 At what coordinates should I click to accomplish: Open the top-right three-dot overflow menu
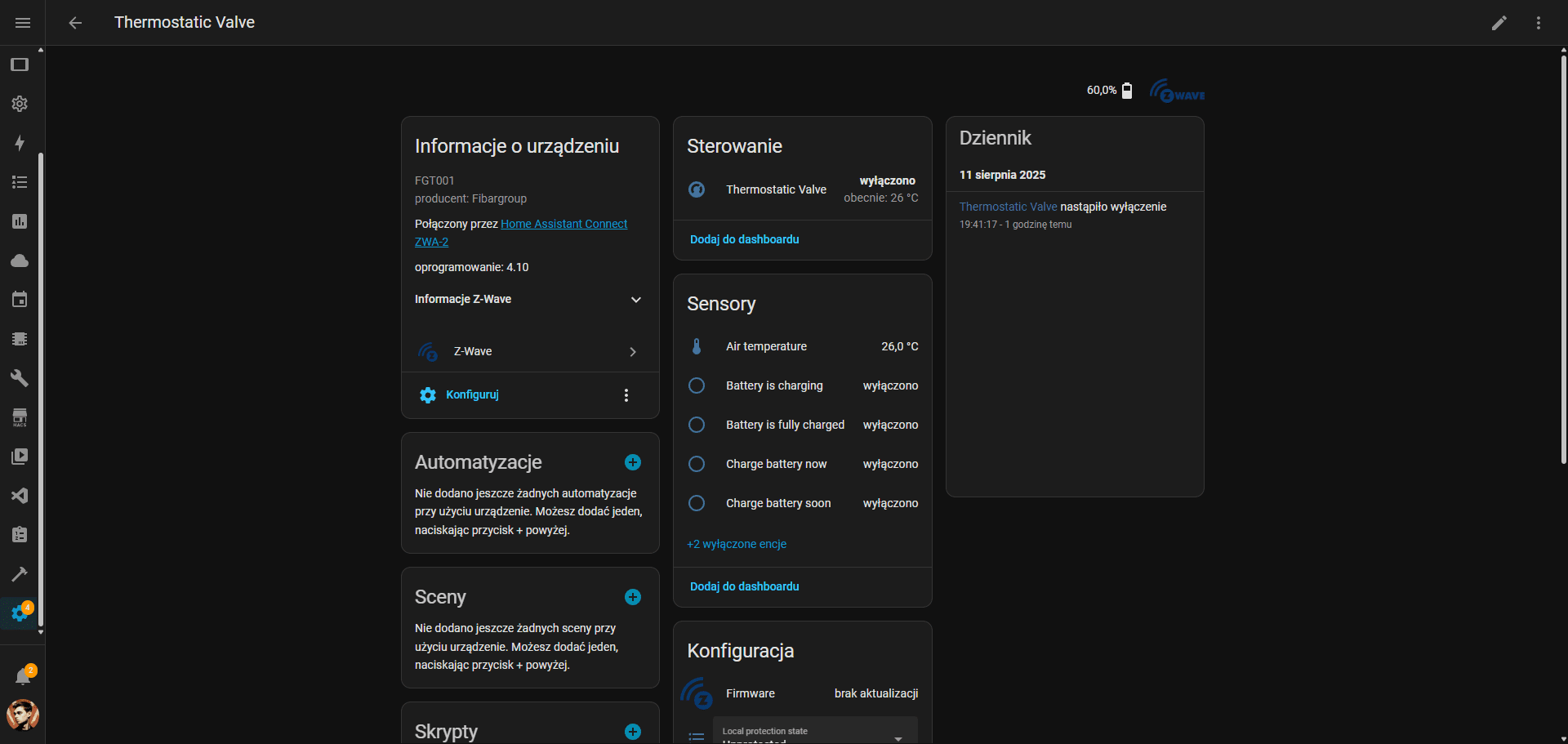(x=1538, y=23)
